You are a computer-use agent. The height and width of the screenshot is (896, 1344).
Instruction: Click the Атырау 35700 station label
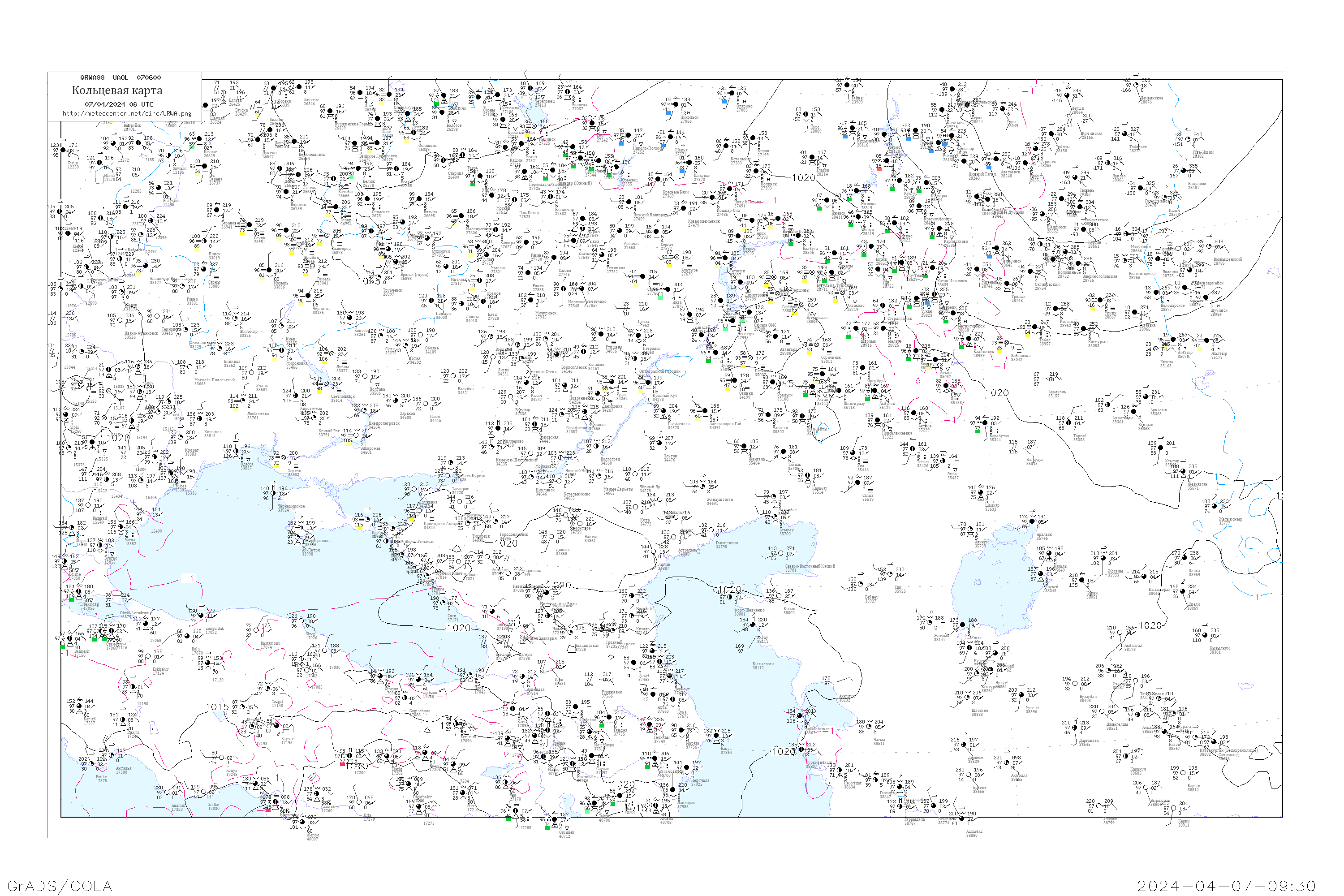pos(785,532)
